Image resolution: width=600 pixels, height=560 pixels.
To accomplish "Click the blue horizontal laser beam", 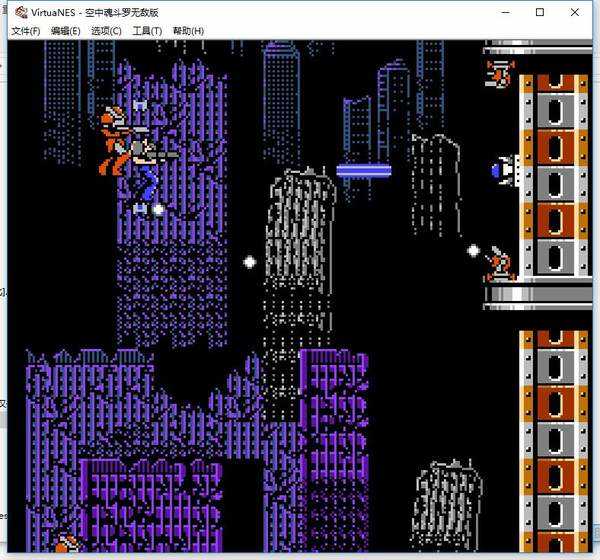I will click(363, 170).
